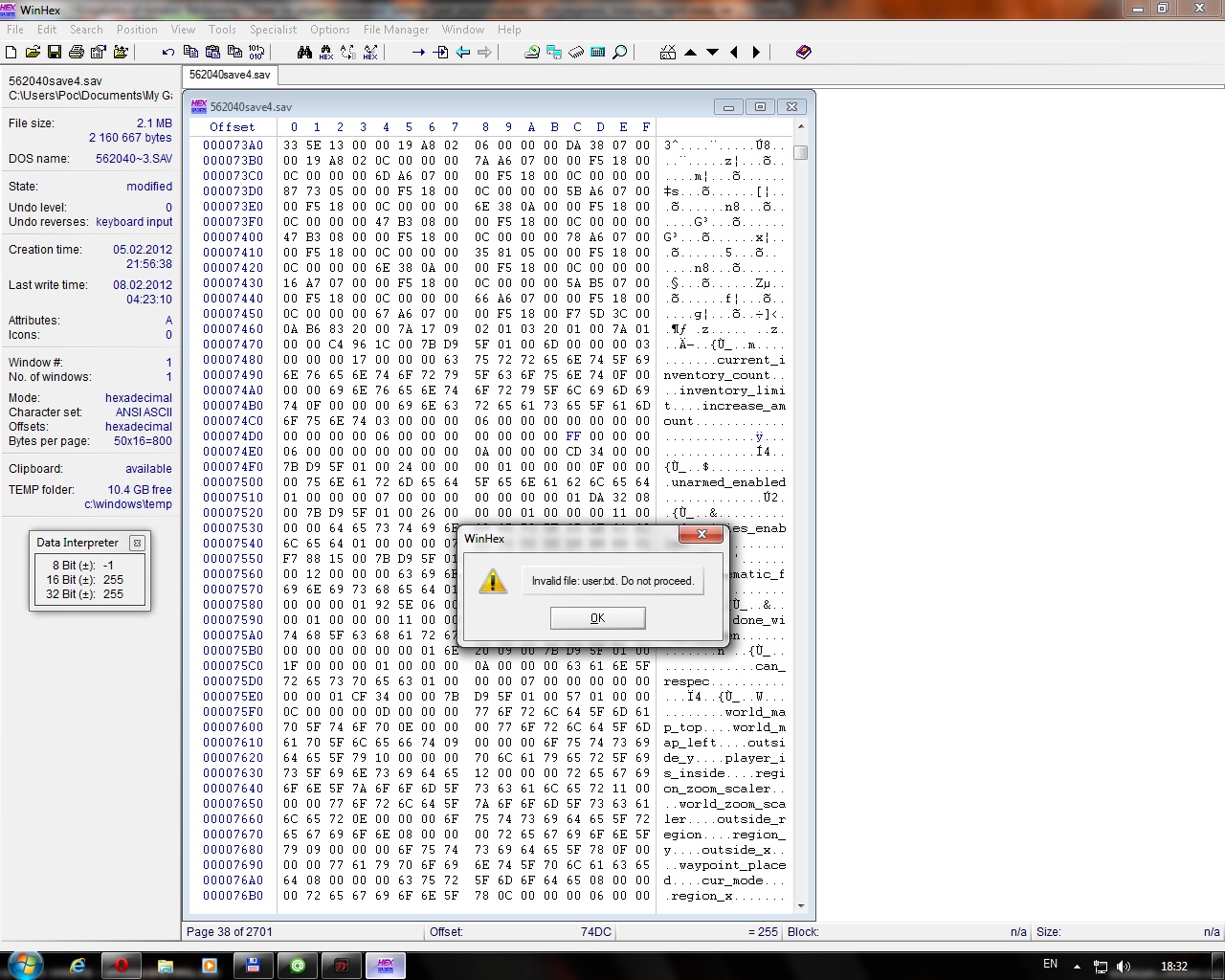Click the 'keyboard input' undo reverses value
This screenshot has width=1225, height=980.
pos(134,222)
